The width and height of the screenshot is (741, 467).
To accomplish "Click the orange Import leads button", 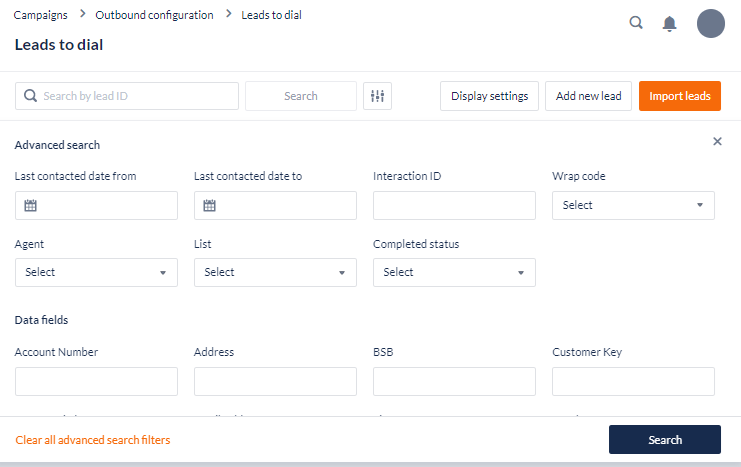I will click(x=680, y=96).
